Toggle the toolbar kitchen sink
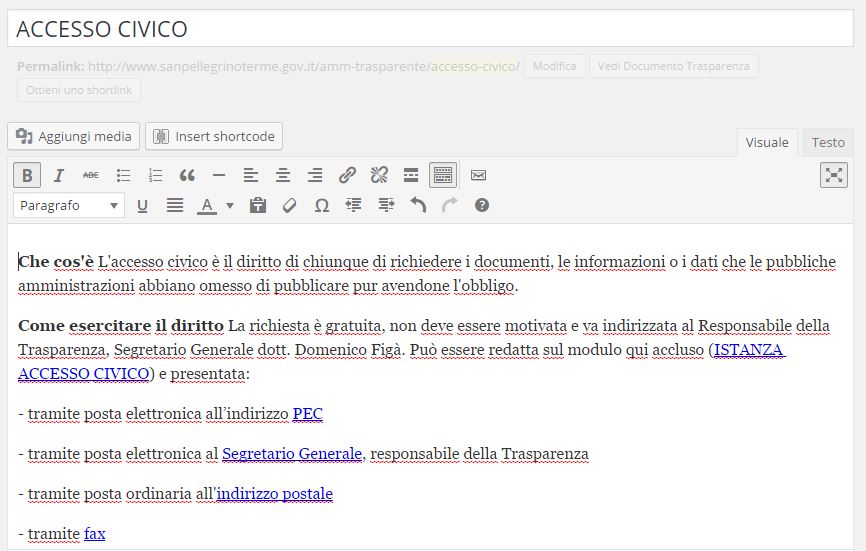Screen dimensions: 866x551 443,176
